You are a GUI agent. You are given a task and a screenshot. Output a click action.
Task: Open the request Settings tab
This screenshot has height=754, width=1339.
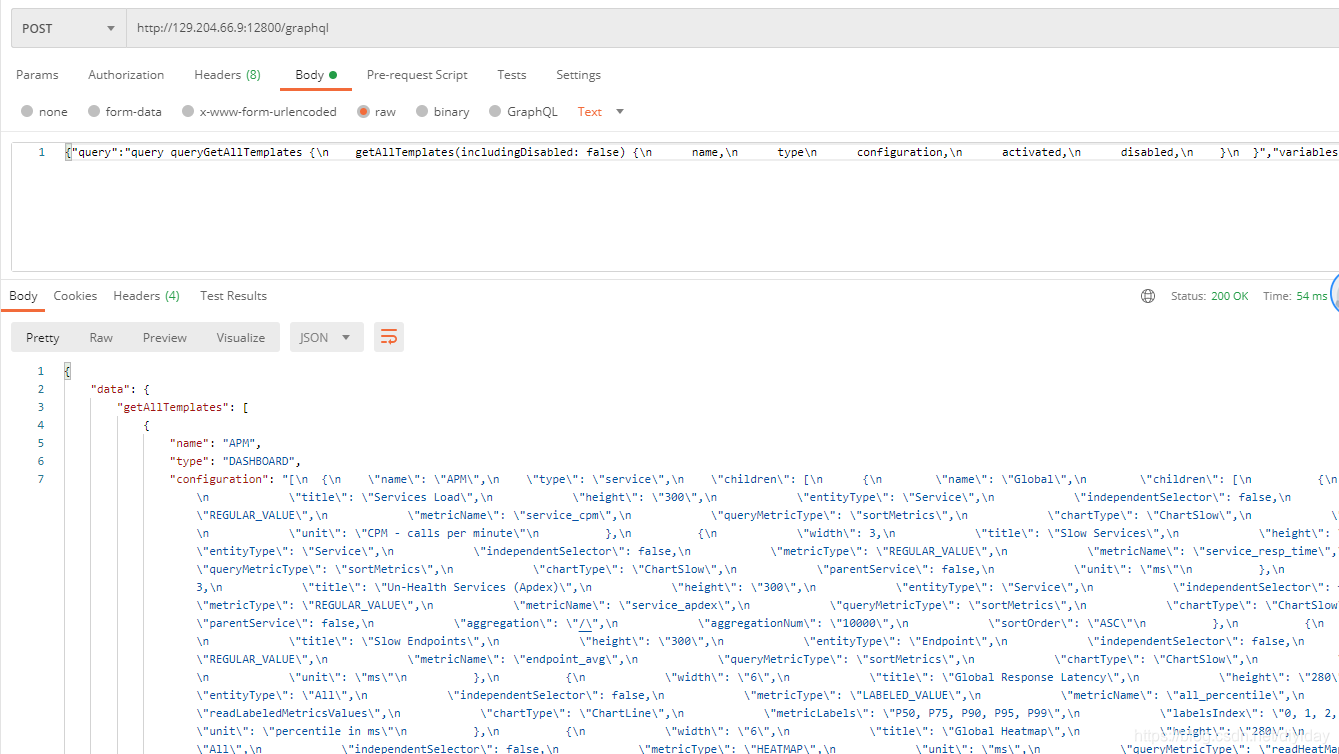click(579, 75)
